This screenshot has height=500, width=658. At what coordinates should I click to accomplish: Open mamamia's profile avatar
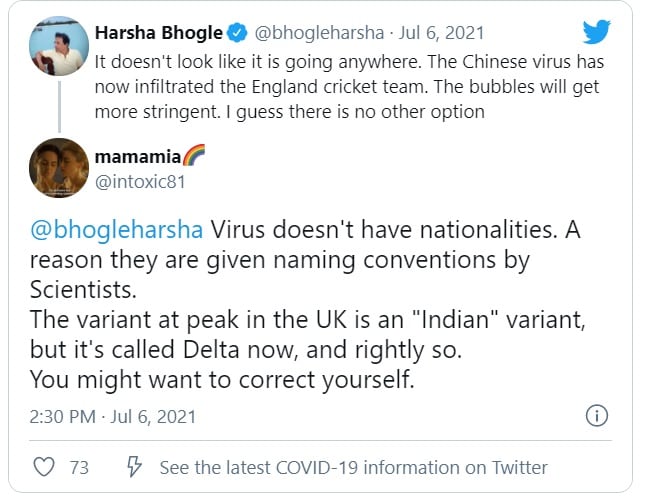(x=58, y=166)
